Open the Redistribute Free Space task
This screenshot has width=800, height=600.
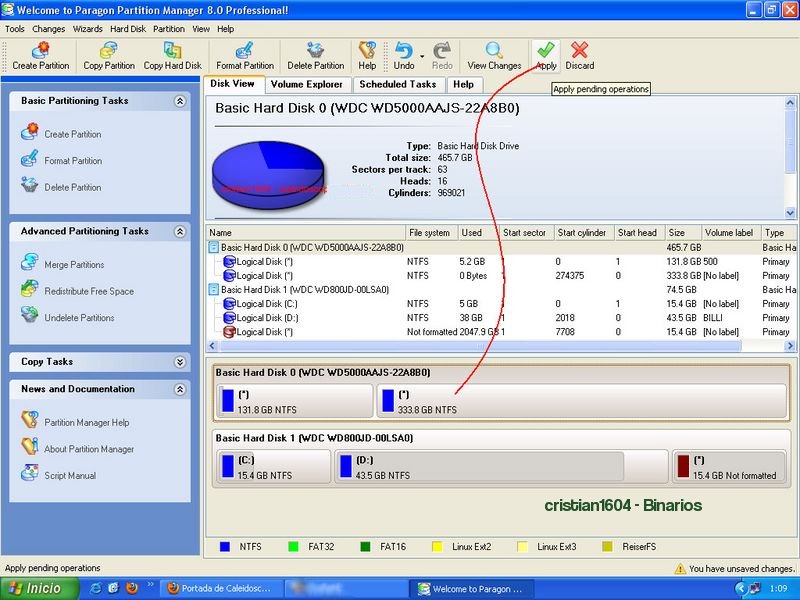[x=88, y=291]
